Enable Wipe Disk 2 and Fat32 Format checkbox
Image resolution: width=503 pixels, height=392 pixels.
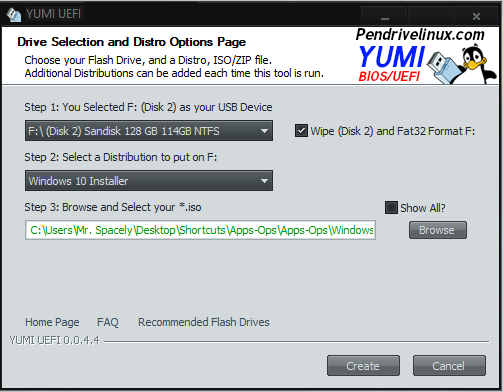(301, 131)
